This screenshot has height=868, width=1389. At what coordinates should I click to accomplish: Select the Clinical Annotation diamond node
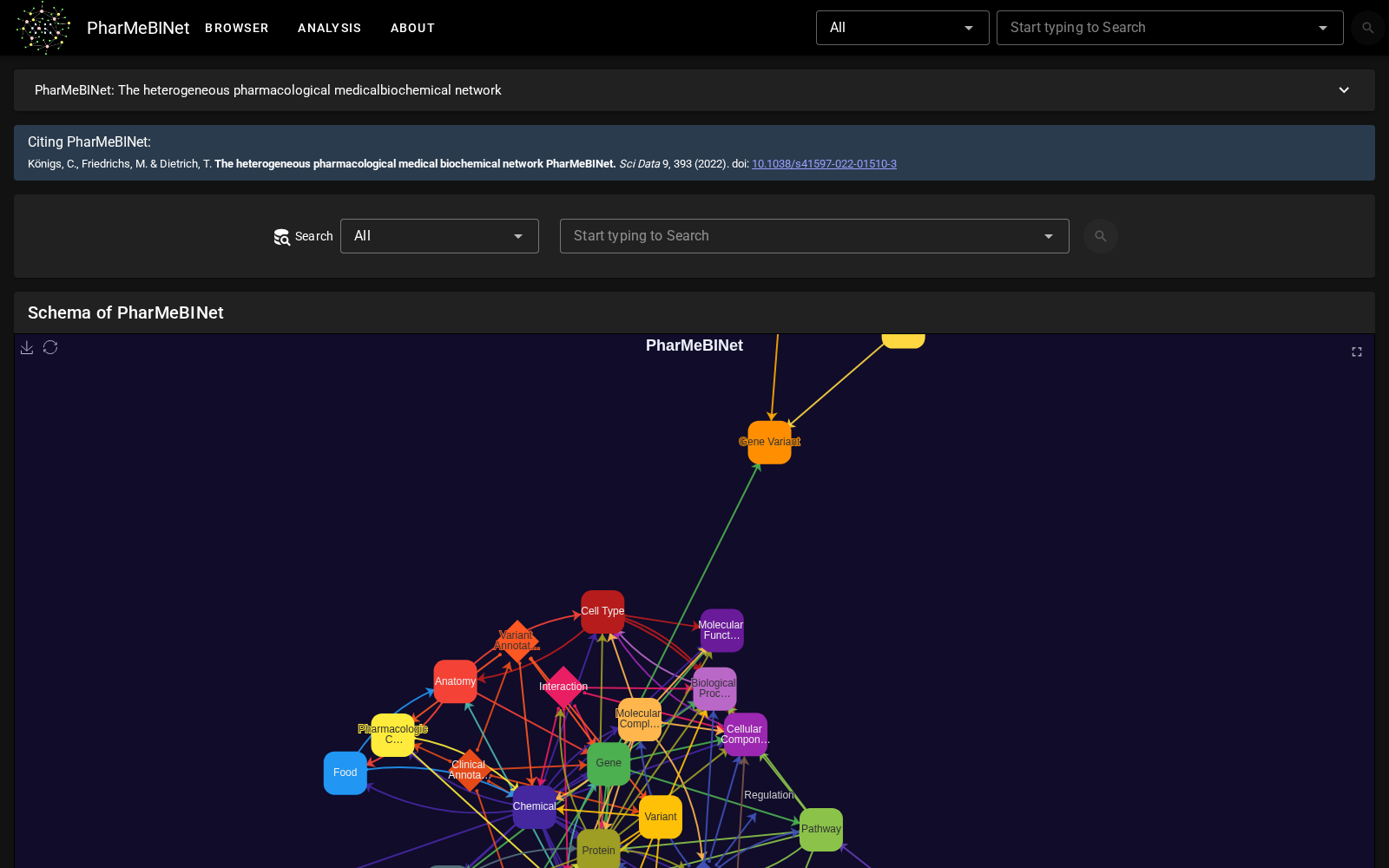[469, 770]
